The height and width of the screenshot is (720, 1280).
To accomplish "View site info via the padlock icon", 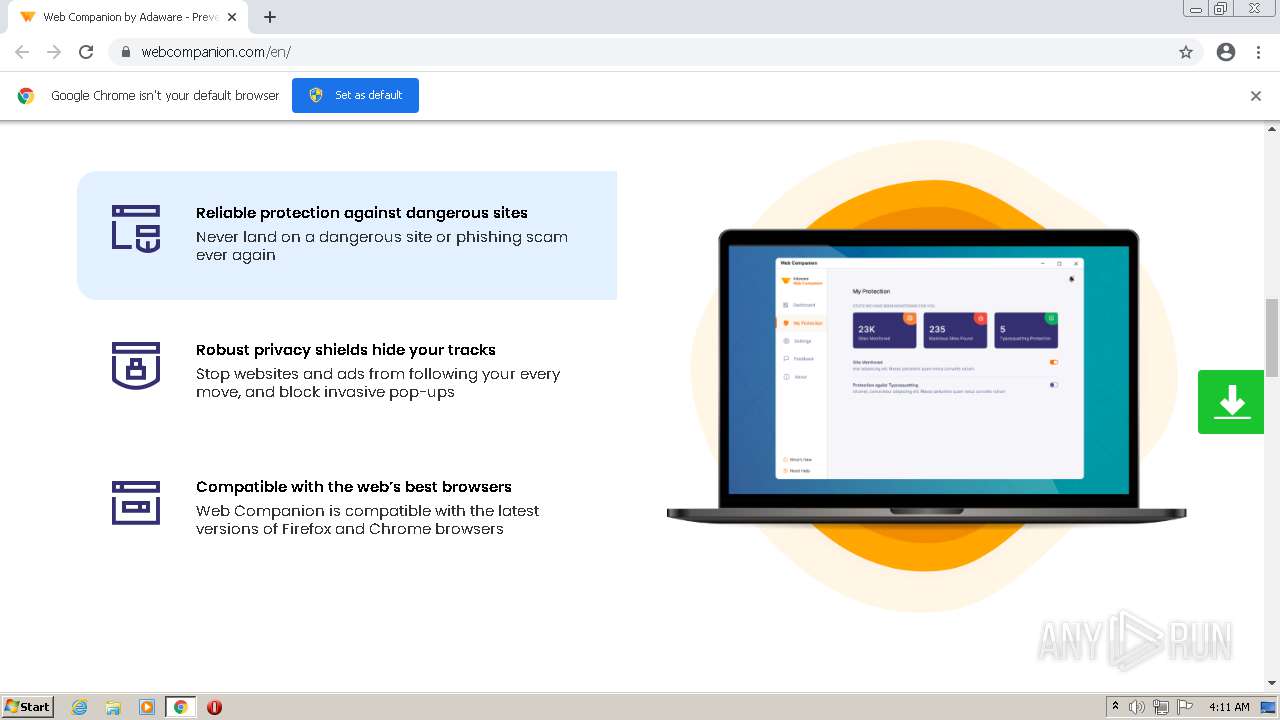I will click(126, 52).
